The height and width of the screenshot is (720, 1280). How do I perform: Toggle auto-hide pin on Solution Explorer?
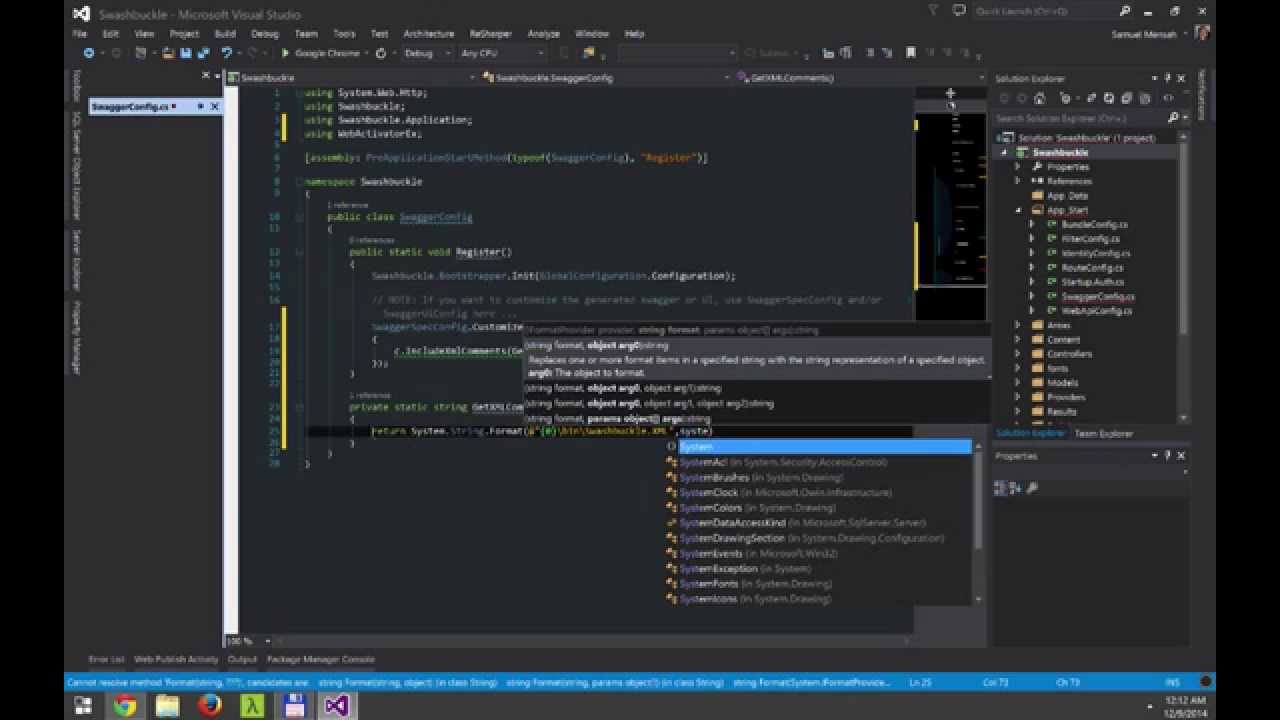pyautogui.click(x=1168, y=78)
